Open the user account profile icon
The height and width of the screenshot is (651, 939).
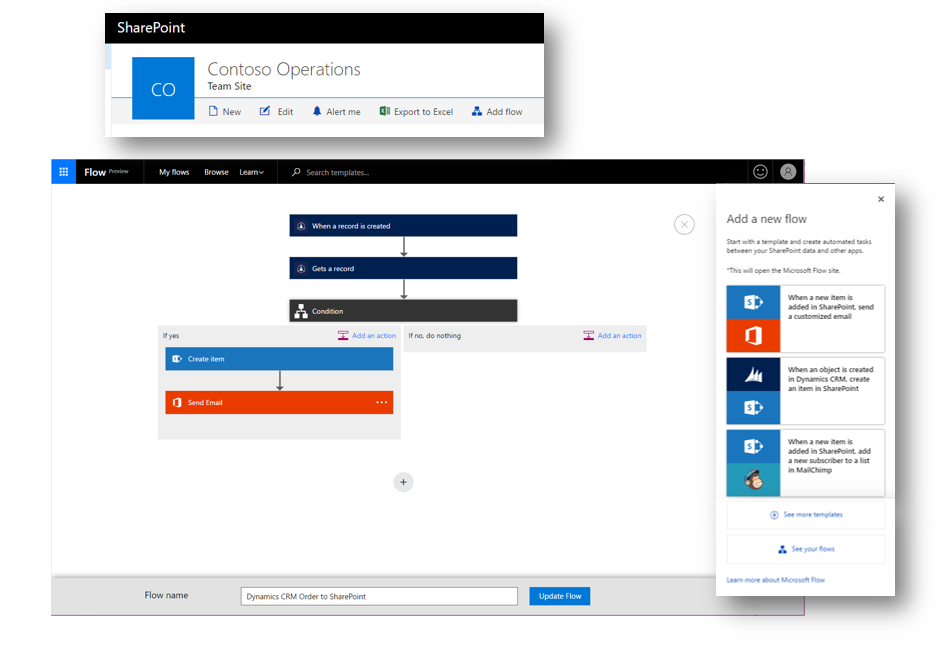click(788, 171)
